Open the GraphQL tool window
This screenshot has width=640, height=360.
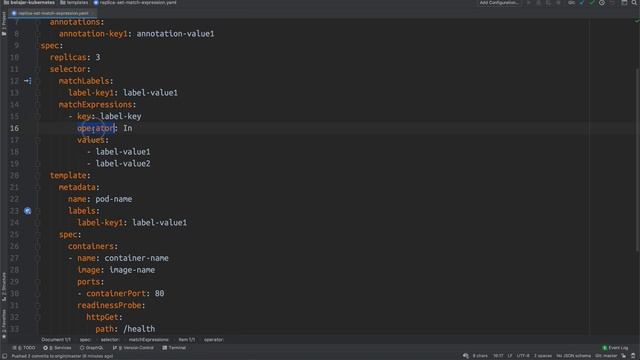(91, 348)
